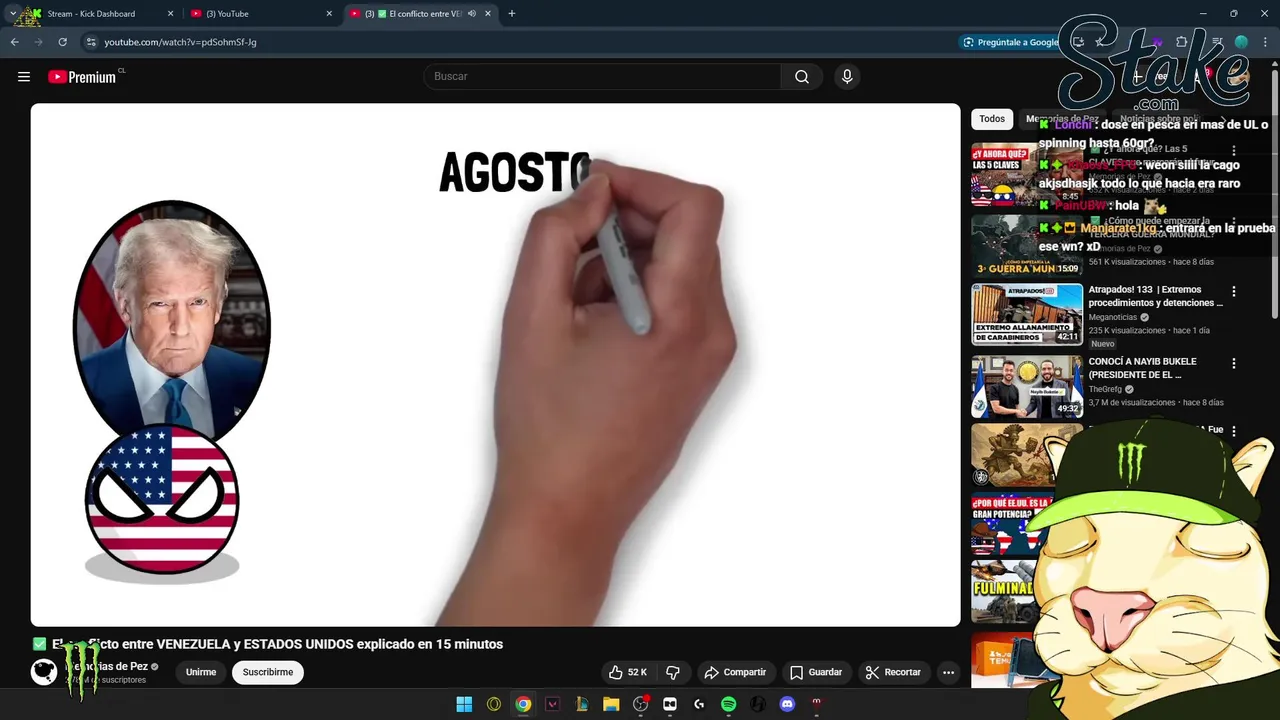This screenshot has height=720, width=1280.
Task: Open the 3ª GUERRA MUNDIAL thumbnail
Action: tap(1027, 245)
